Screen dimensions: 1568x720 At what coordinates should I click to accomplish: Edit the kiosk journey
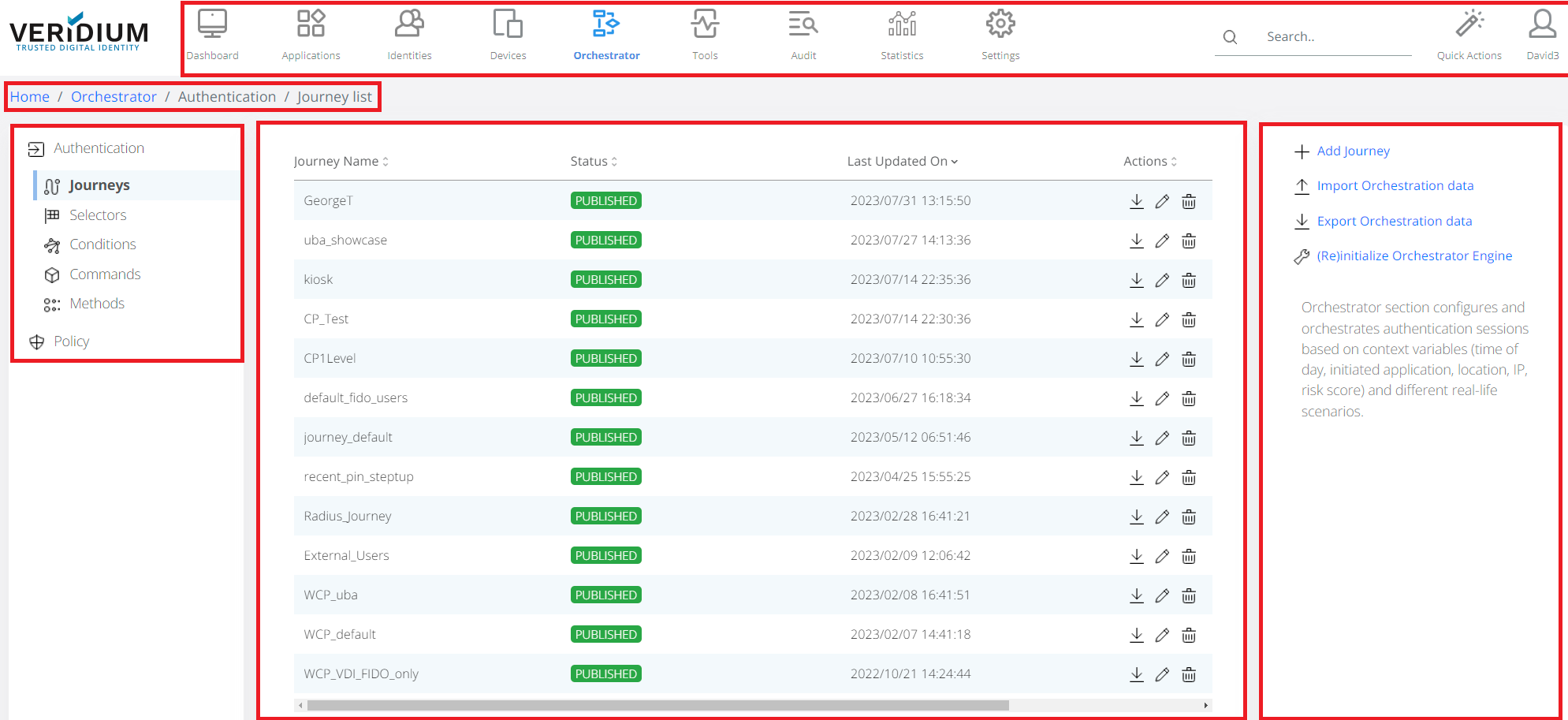1162,280
